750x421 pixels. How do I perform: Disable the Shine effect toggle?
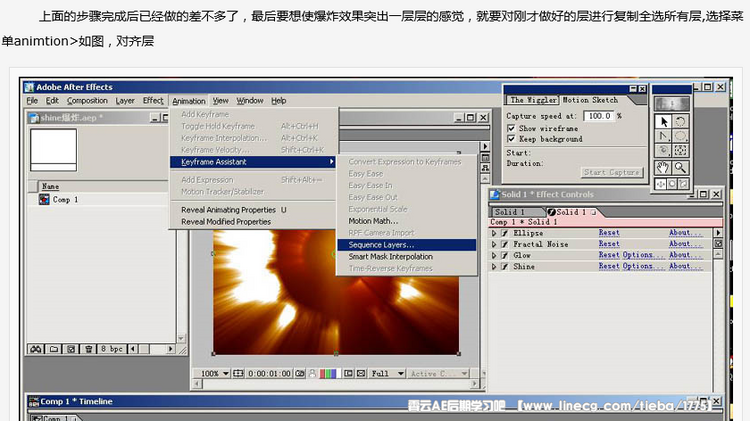504,266
